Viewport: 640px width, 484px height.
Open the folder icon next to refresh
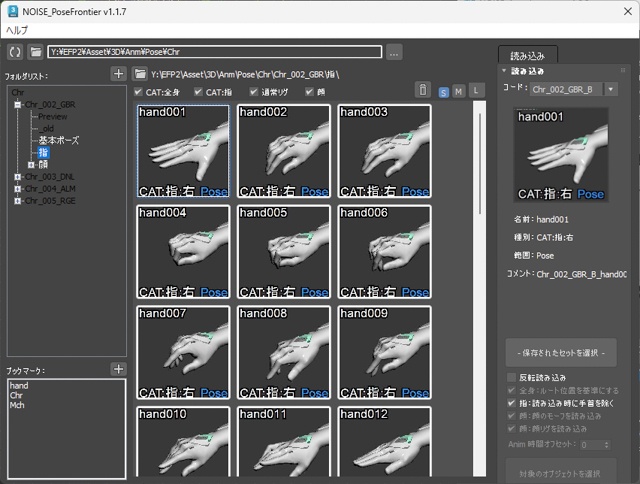(x=36, y=52)
